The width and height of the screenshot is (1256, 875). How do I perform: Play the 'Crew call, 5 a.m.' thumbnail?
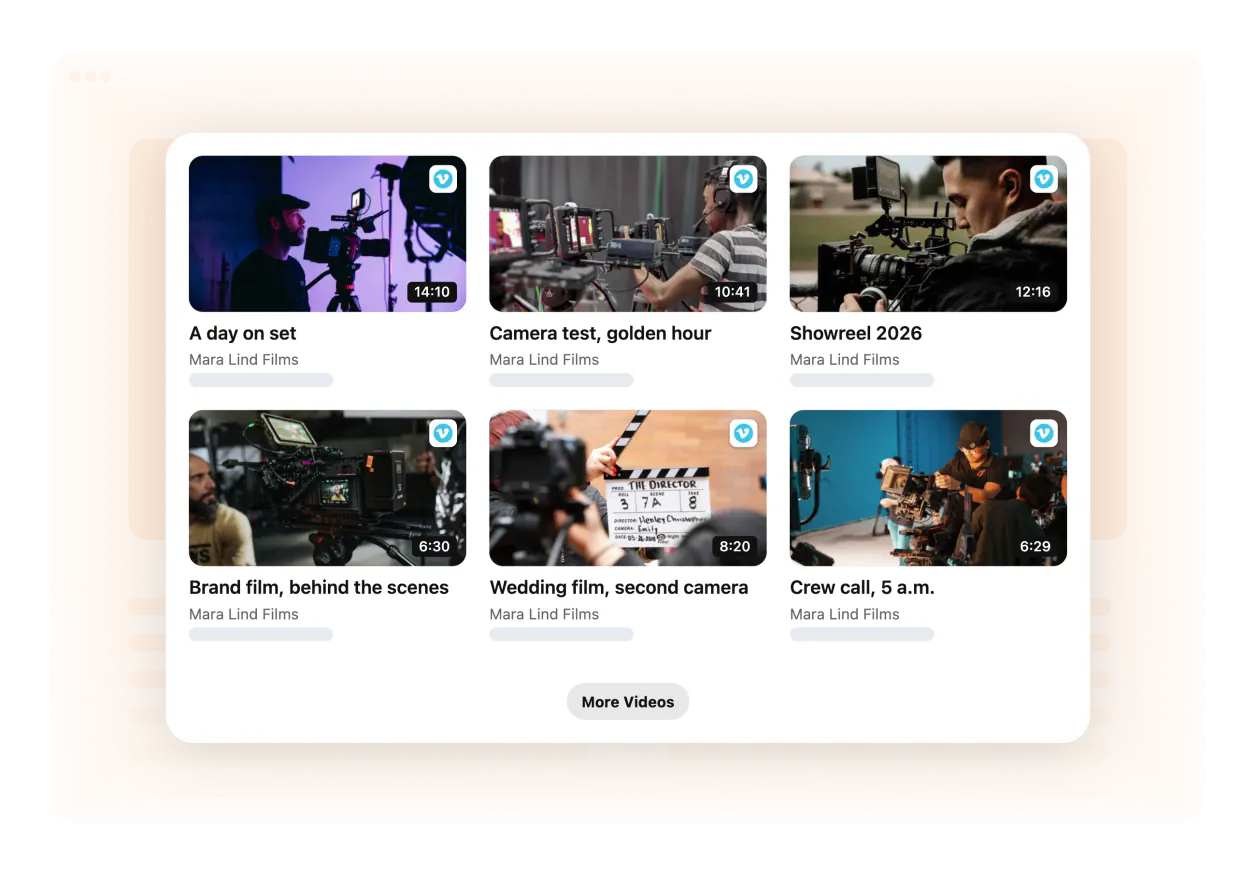[928, 488]
